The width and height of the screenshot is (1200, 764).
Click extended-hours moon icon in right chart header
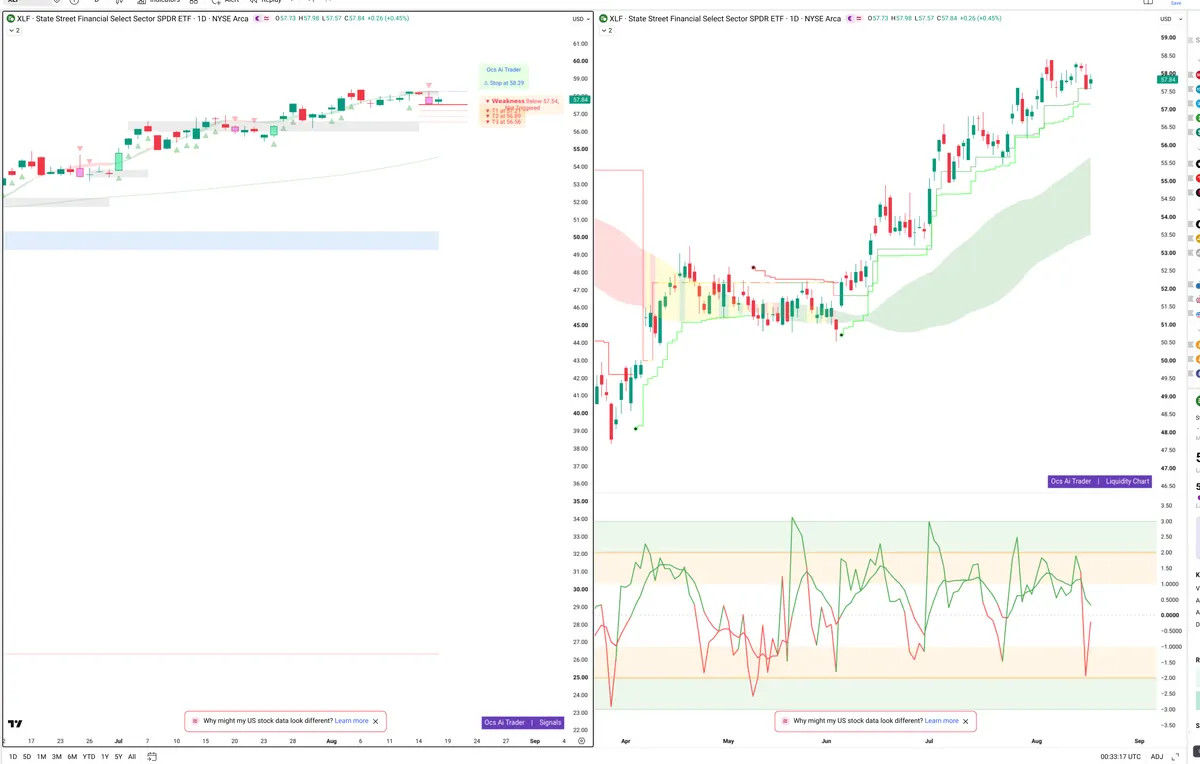click(851, 19)
